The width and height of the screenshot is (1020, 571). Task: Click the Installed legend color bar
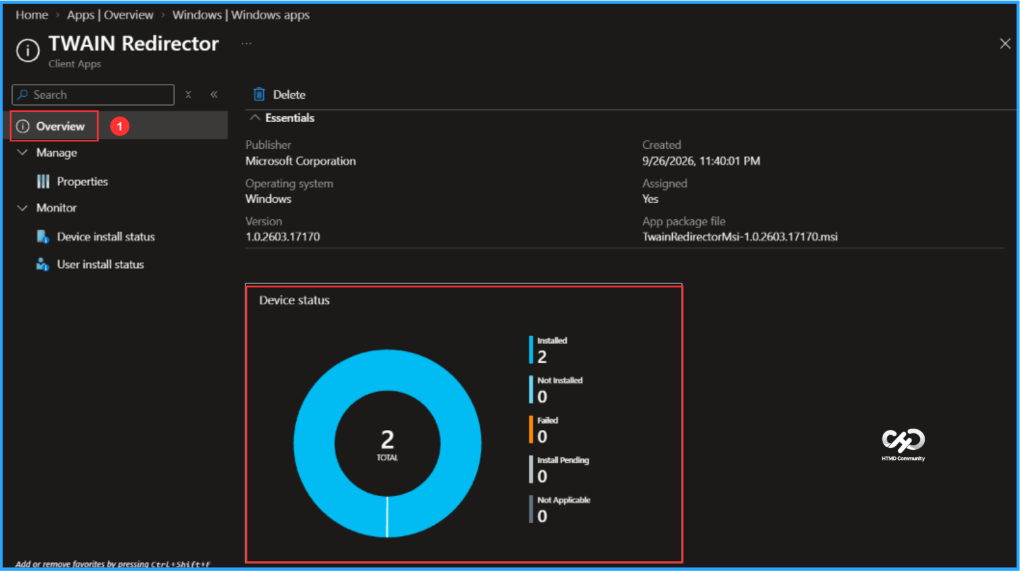531,350
